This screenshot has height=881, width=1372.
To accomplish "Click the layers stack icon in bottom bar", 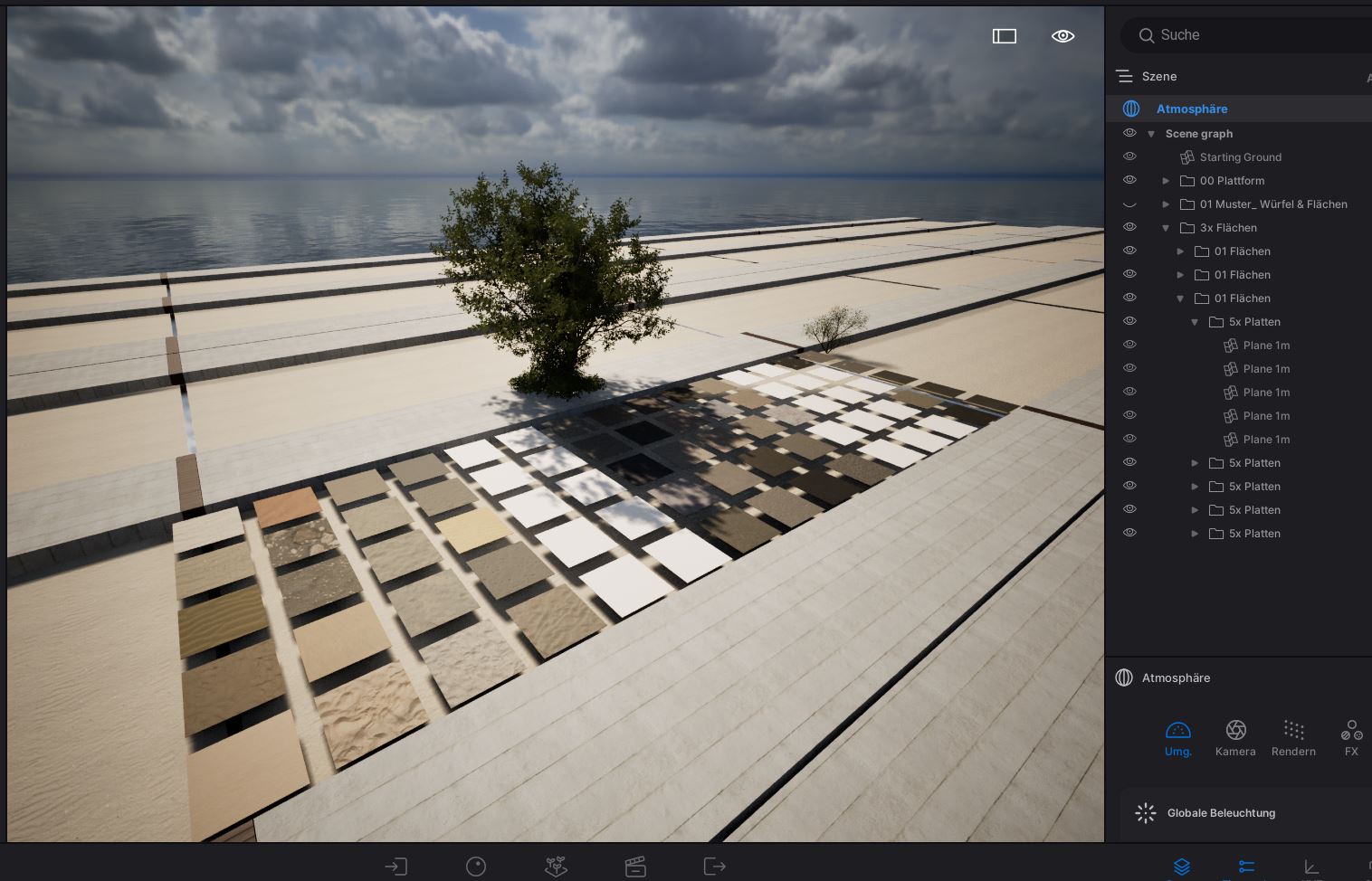I will [x=1182, y=867].
